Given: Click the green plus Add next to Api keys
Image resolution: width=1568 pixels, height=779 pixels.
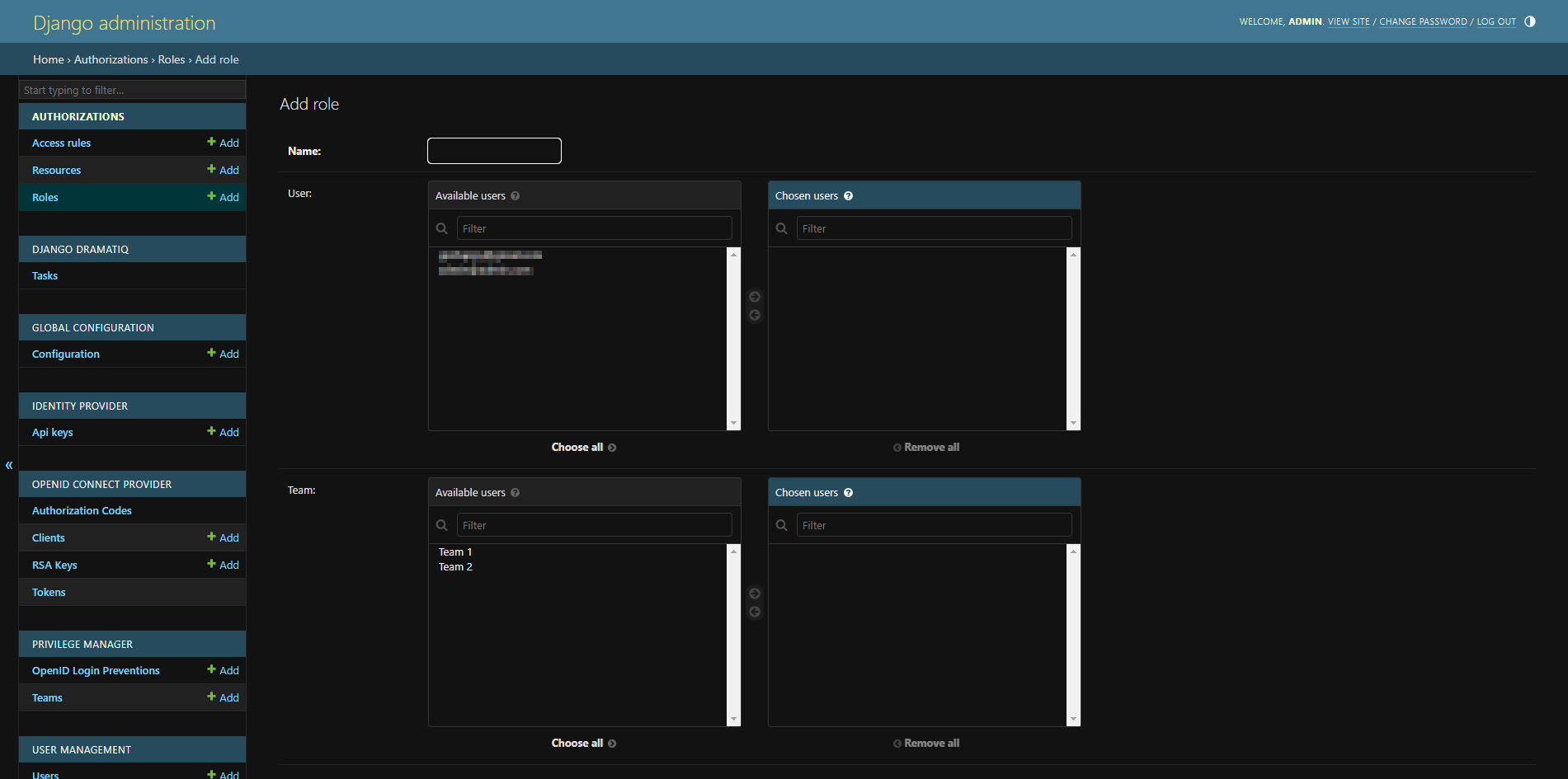Looking at the screenshot, I should 223,432.
